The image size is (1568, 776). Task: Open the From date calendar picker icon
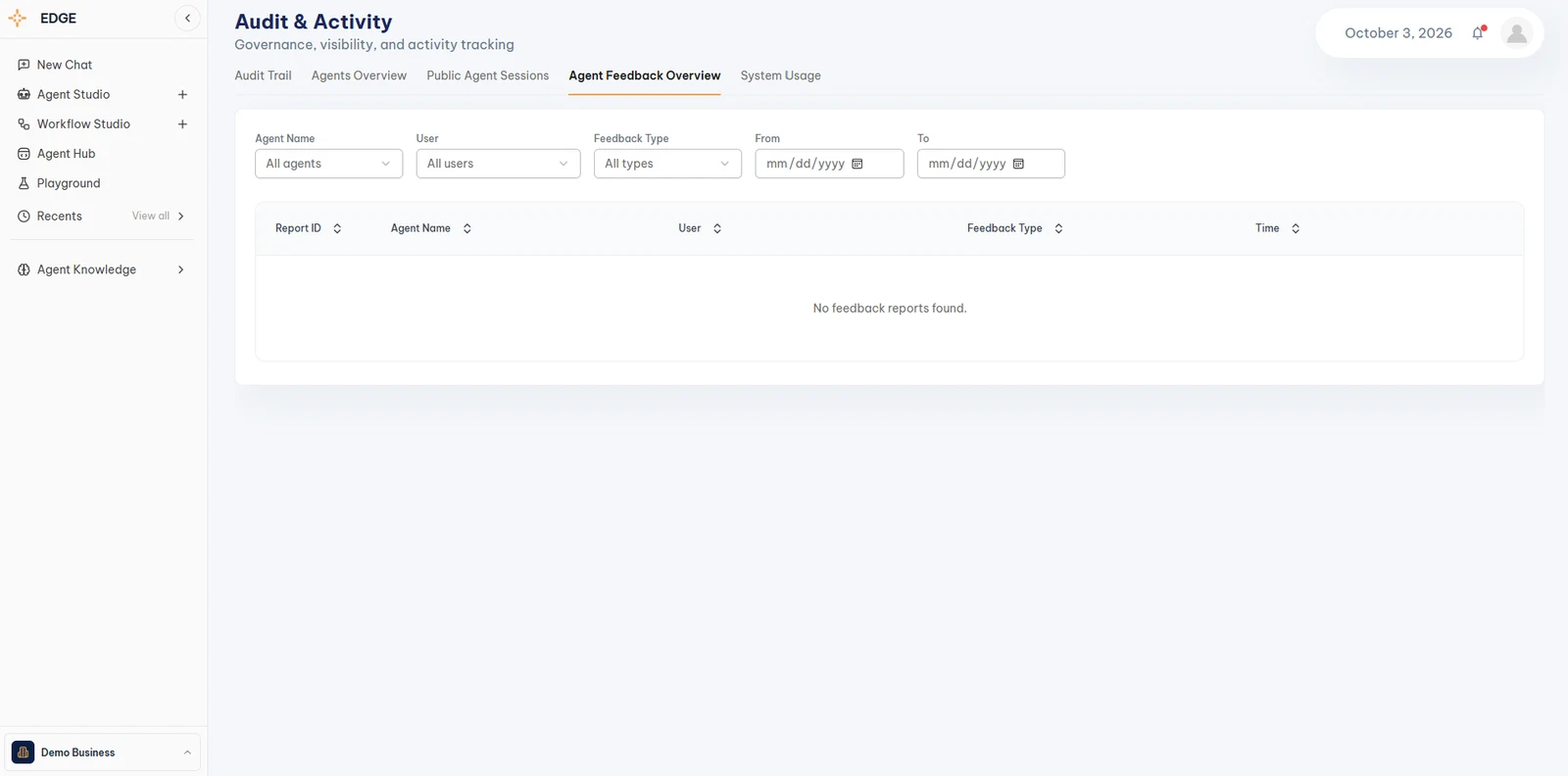[x=857, y=164]
